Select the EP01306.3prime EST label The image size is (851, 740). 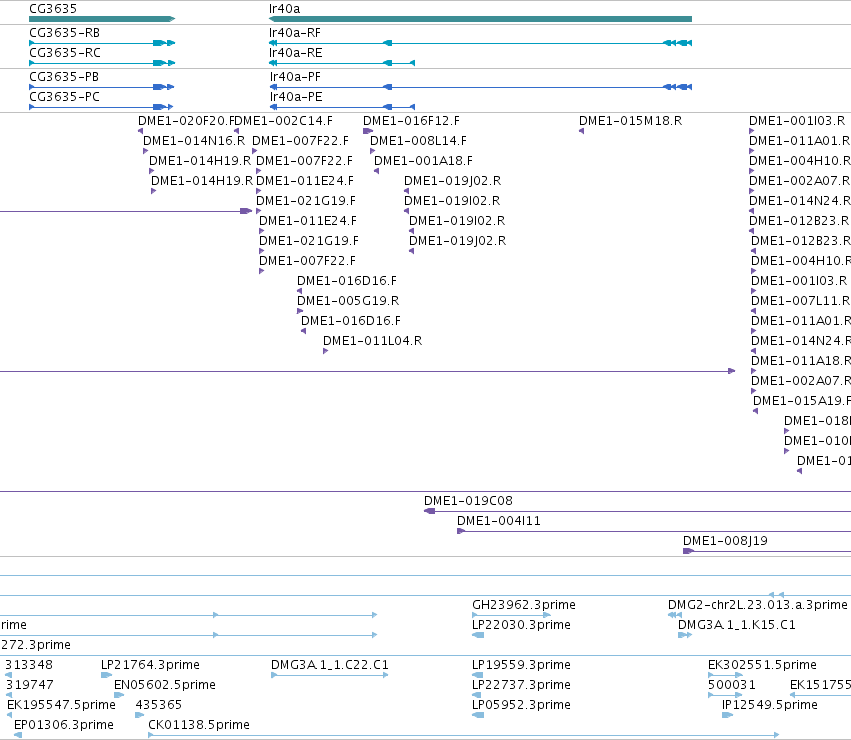point(64,725)
